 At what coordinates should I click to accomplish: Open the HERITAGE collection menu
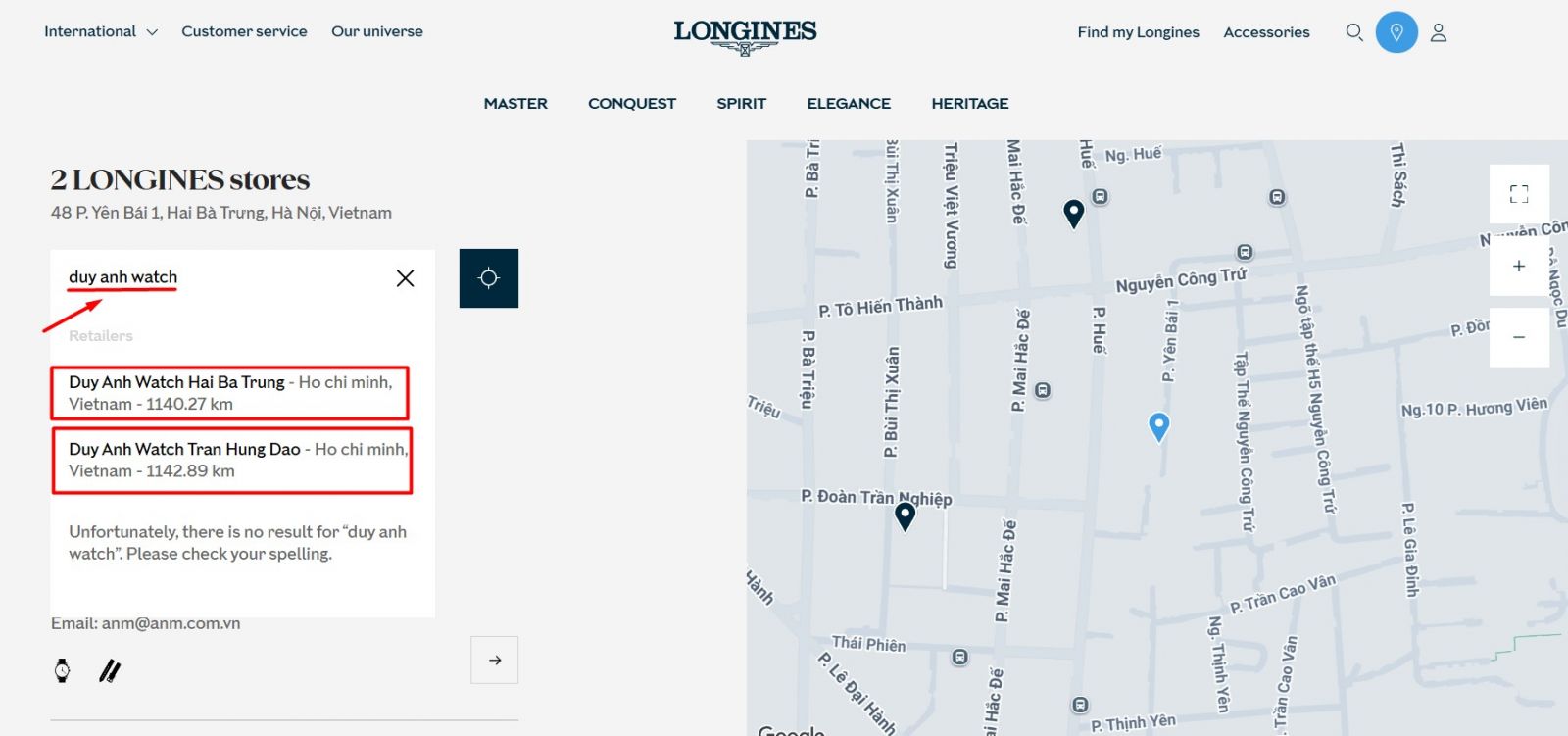(970, 103)
